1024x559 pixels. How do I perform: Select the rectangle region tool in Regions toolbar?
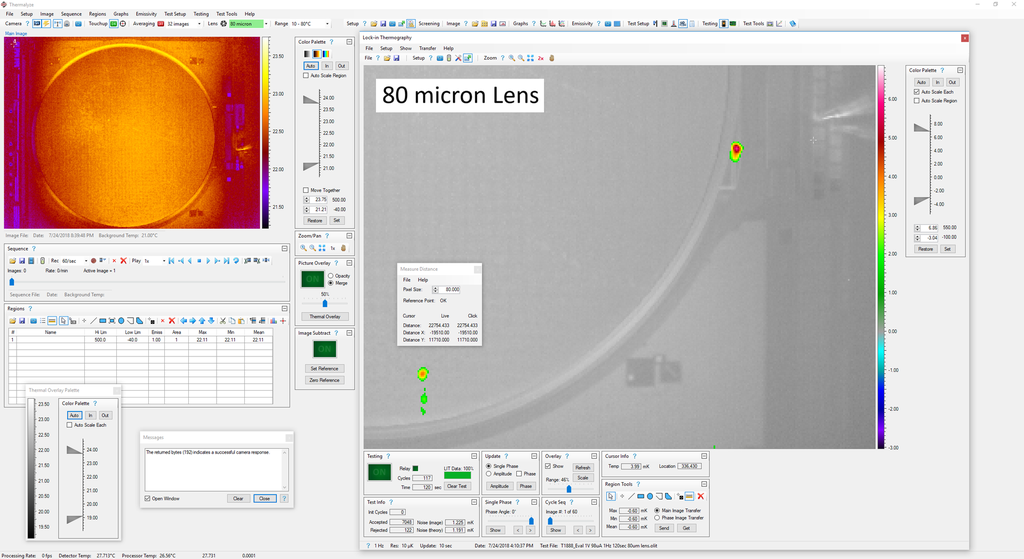tap(103, 321)
